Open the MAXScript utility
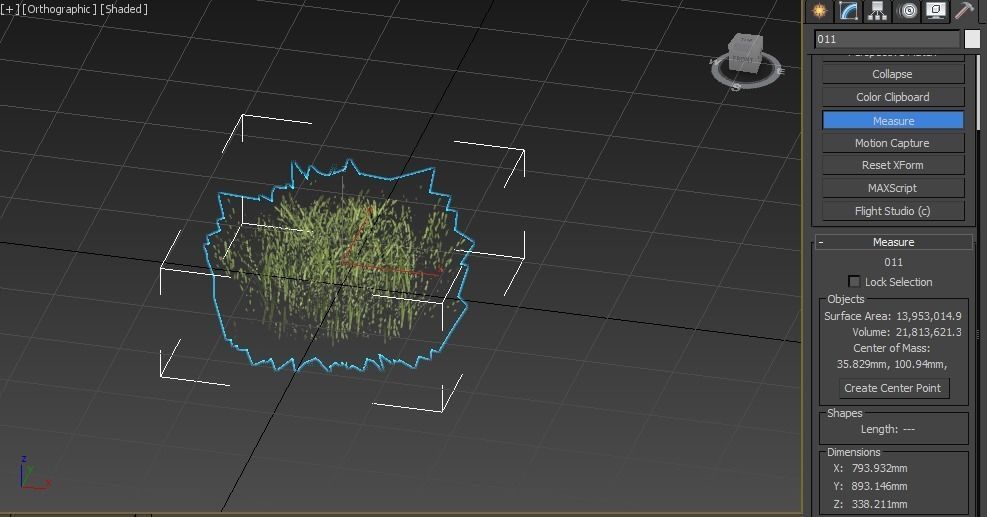Screen dimensions: 987x517 (893, 188)
